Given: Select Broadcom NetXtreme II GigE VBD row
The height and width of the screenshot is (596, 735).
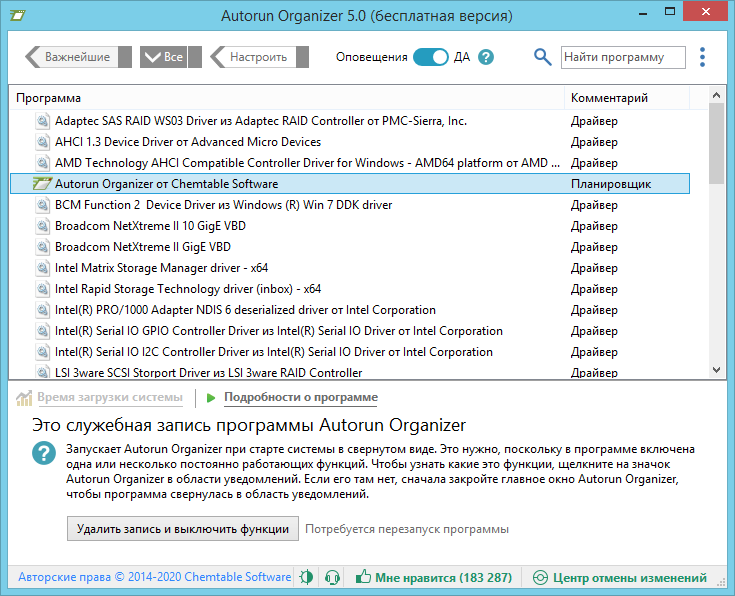Looking at the screenshot, I should 350,247.
